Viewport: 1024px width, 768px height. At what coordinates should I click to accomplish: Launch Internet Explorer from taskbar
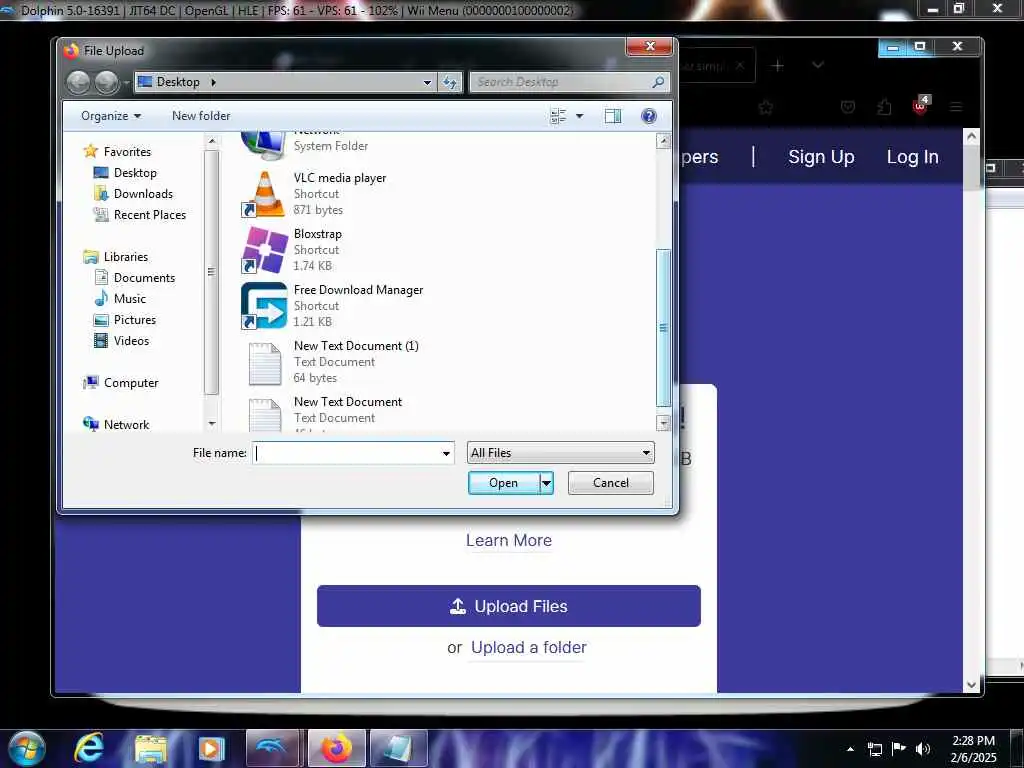tap(89, 748)
